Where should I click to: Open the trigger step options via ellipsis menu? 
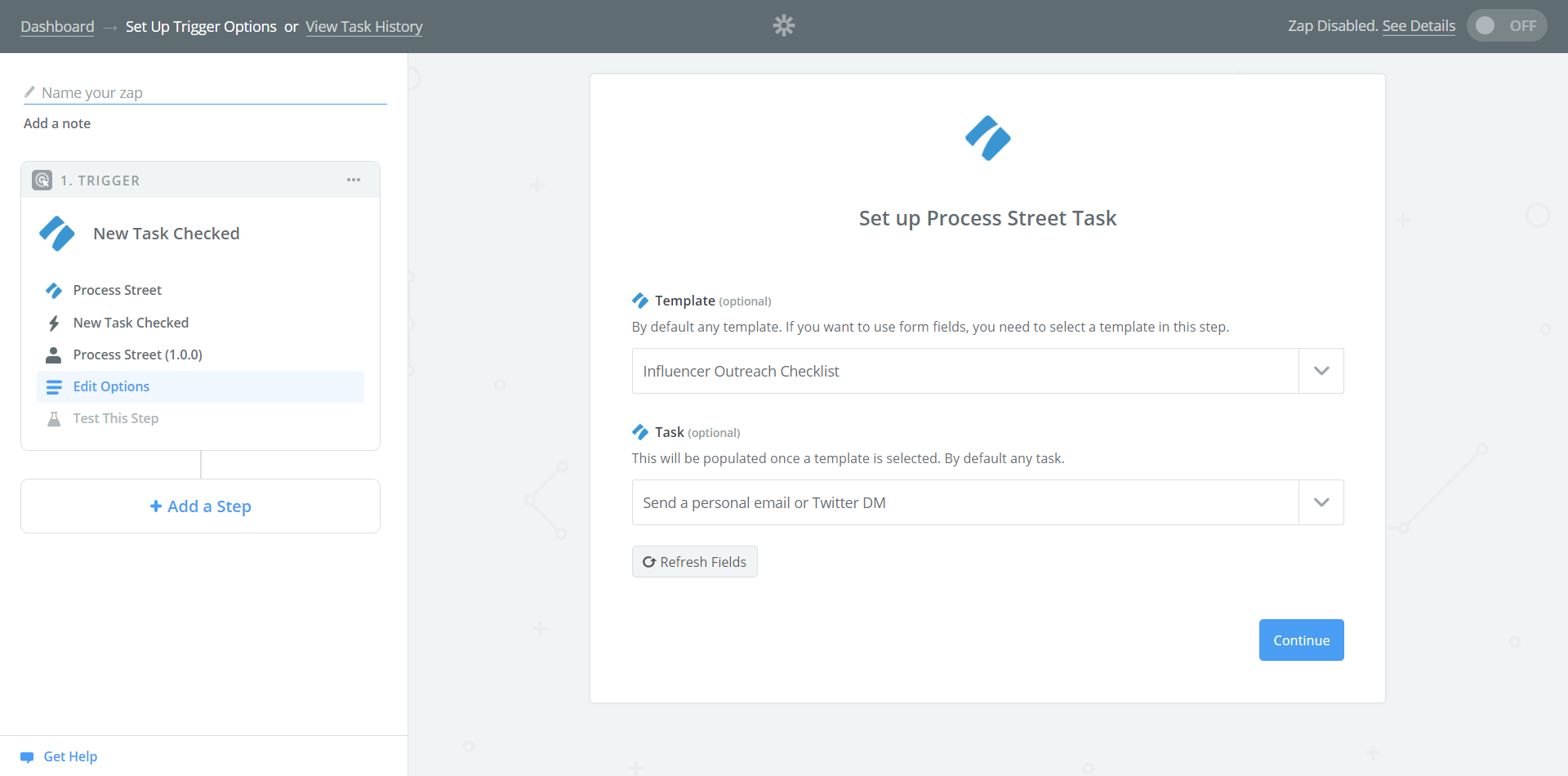coord(354,180)
